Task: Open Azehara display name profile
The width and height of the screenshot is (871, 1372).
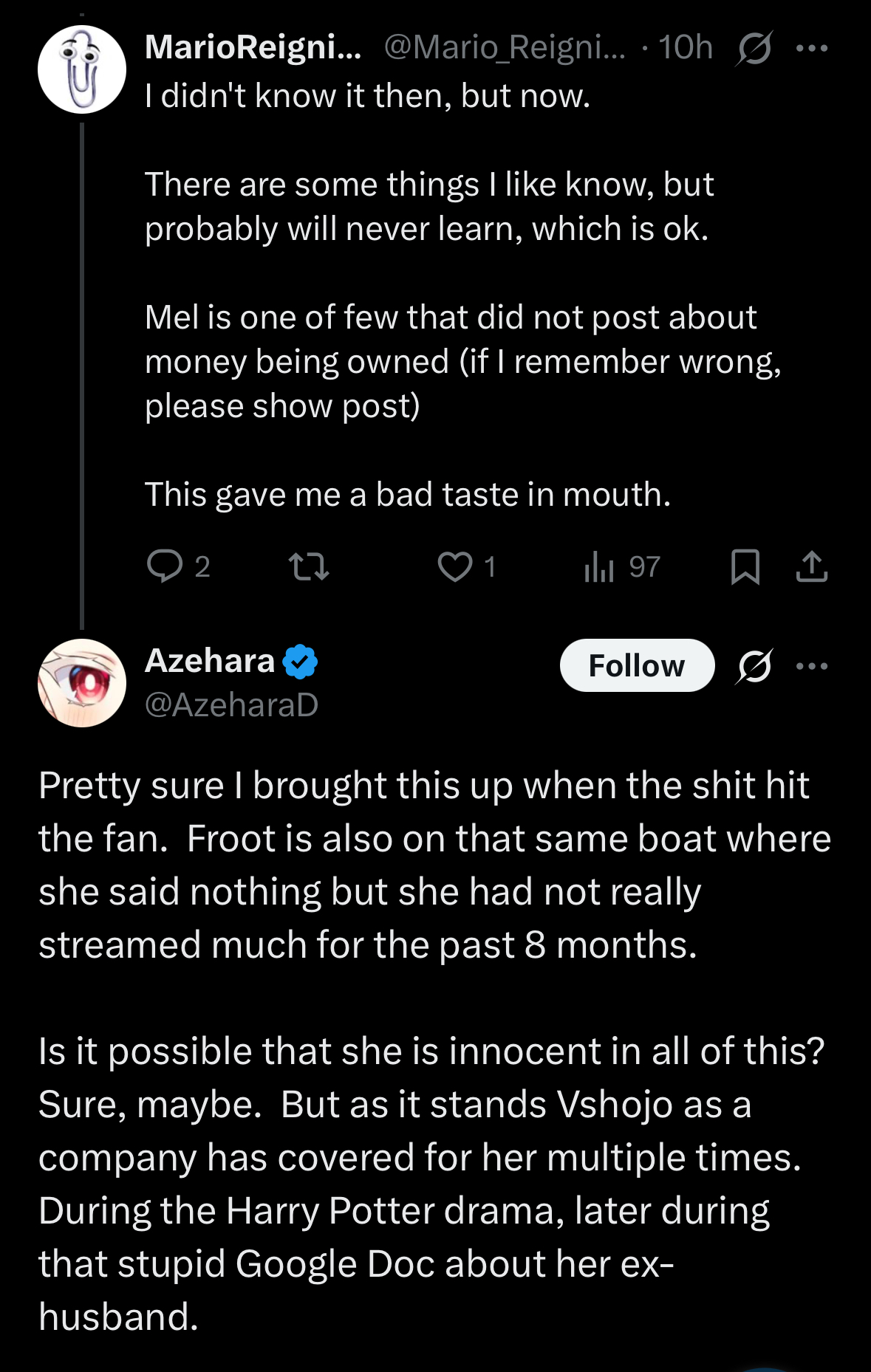Action: (x=210, y=660)
